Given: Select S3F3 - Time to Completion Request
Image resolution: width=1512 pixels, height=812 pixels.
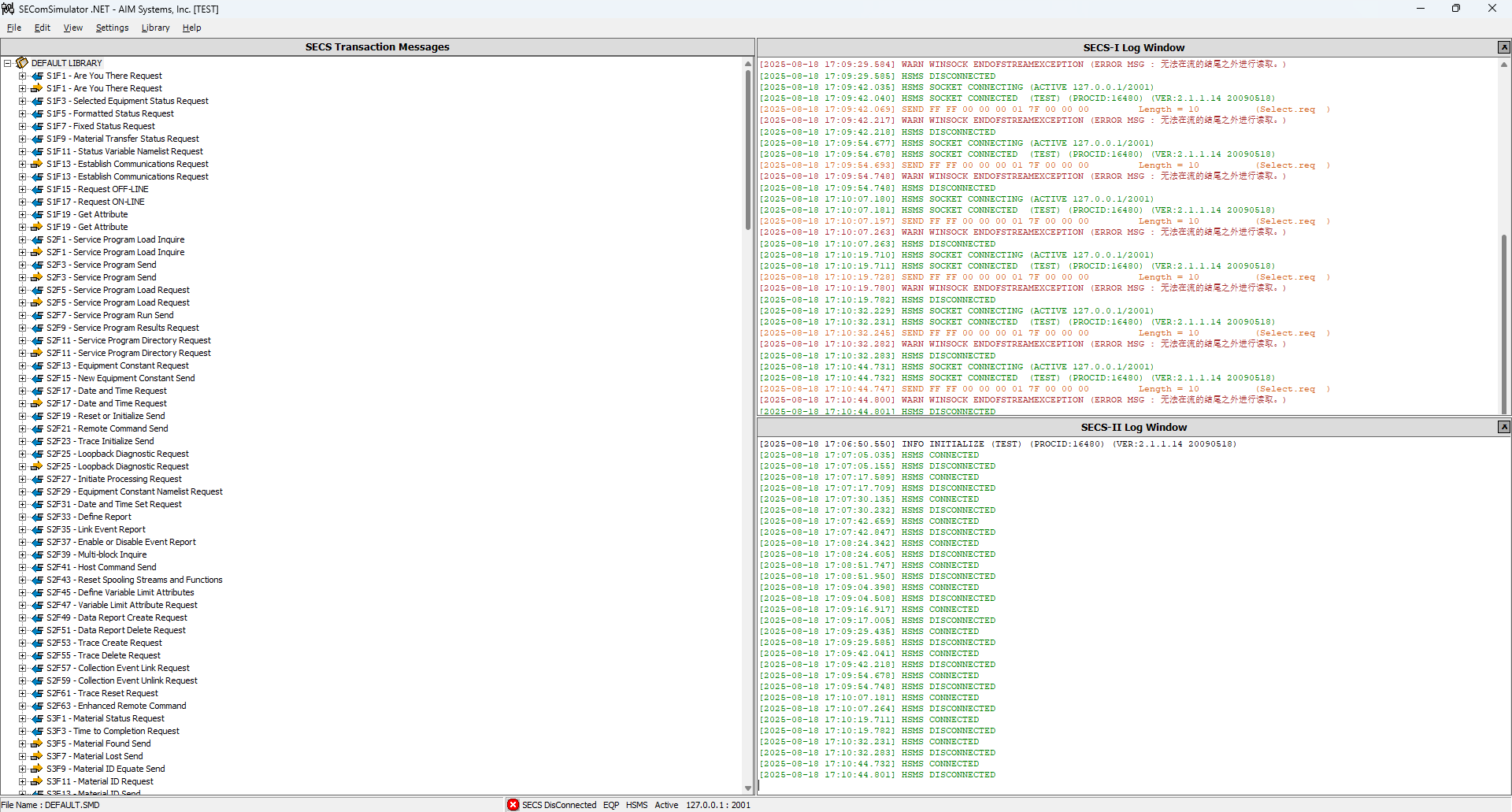Looking at the screenshot, I should click(113, 731).
